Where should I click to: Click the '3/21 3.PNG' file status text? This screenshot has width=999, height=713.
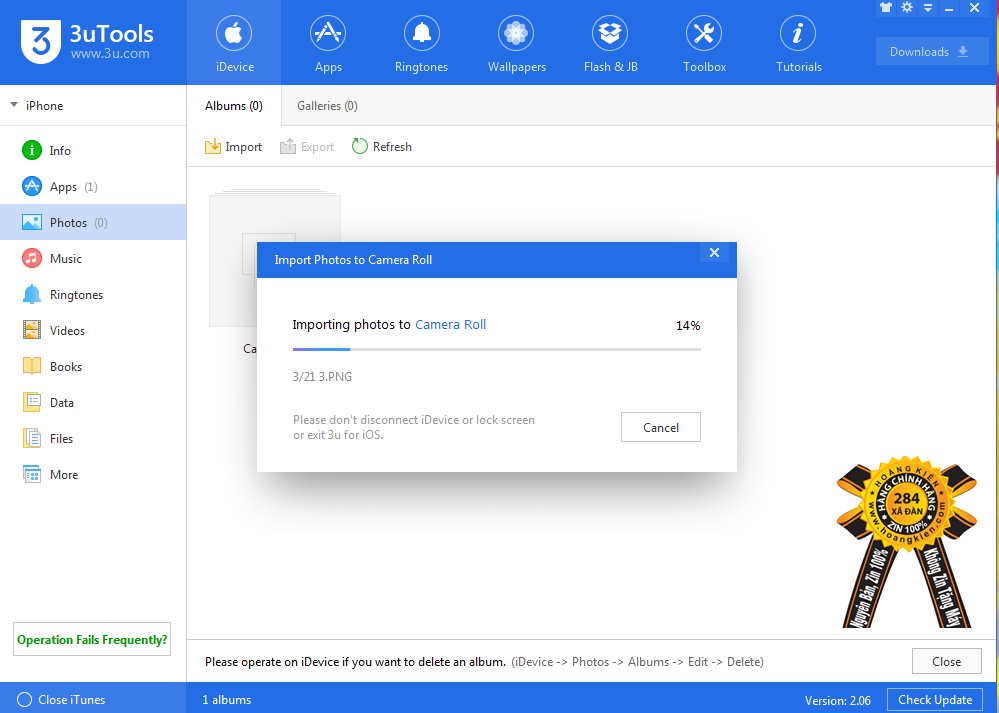tap(322, 377)
